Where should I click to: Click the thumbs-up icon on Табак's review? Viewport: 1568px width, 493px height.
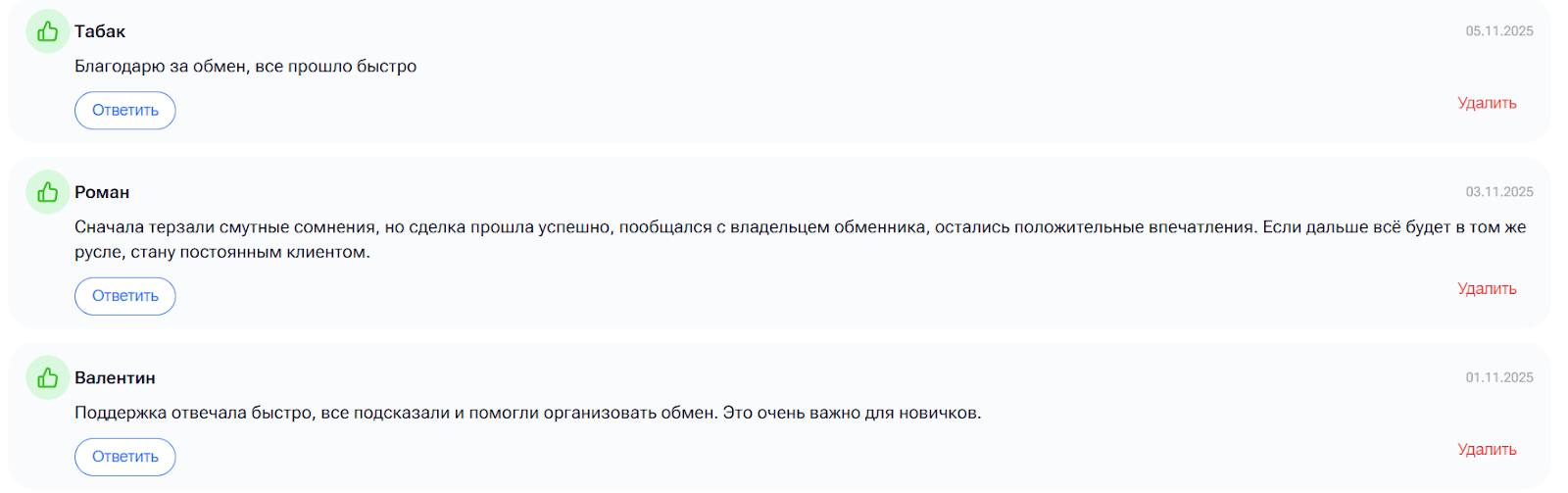(47, 31)
